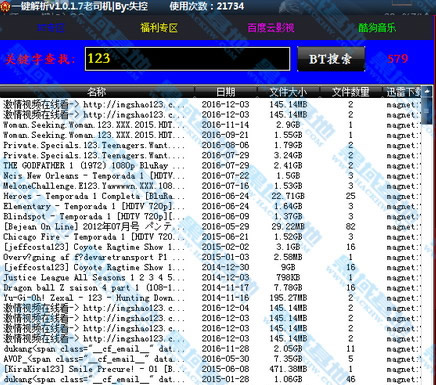The width and height of the screenshot is (436, 385).
Task: Select the [Bejean On Line] 2012年07月号 row
Action: pyautogui.click(x=211, y=227)
